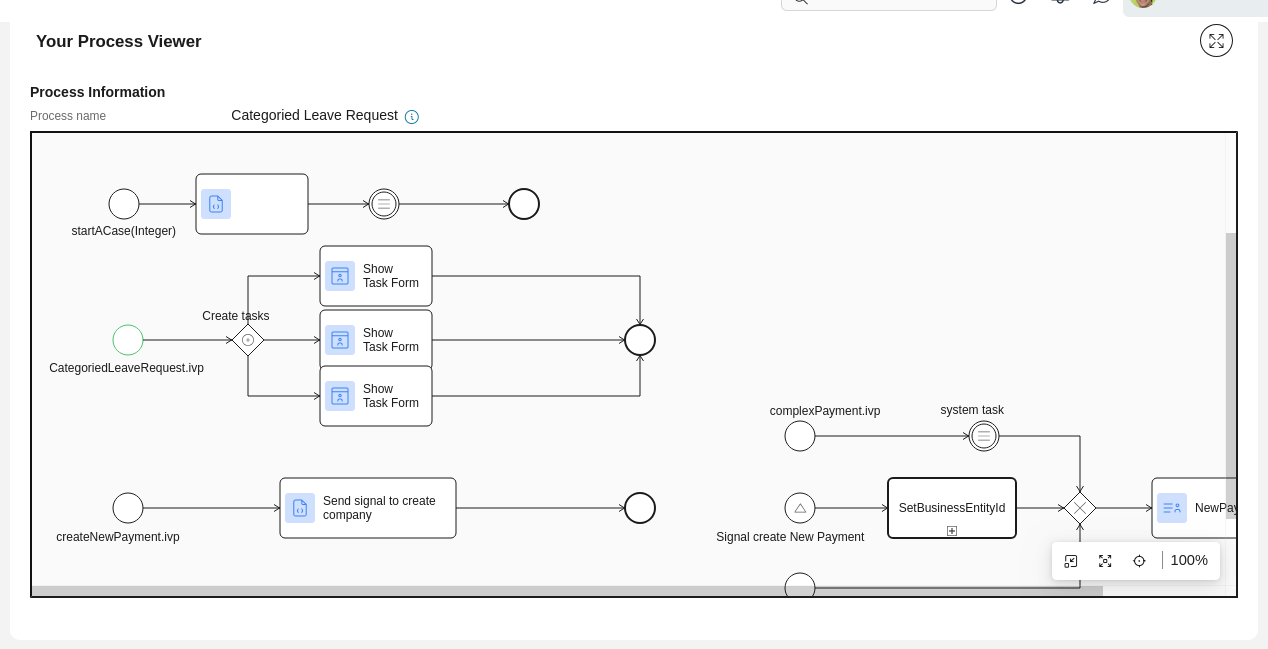Click the Create tasks gateway diamond
The width and height of the screenshot is (1268, 649).
pos(248,340)
